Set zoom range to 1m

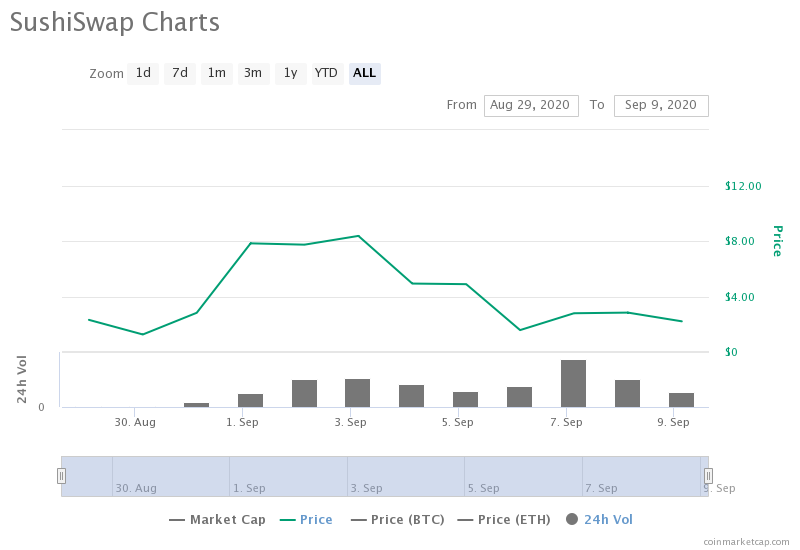click(x=216, y=73)
